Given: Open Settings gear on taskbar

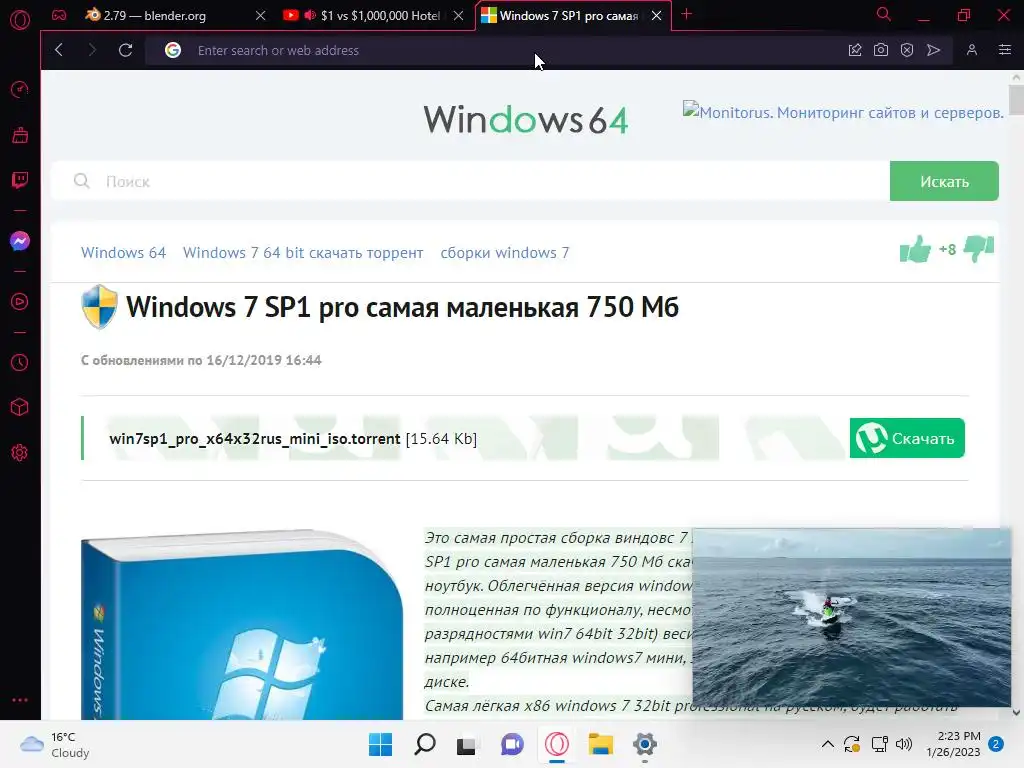Looking at the screenshot, I should point(645,744).
